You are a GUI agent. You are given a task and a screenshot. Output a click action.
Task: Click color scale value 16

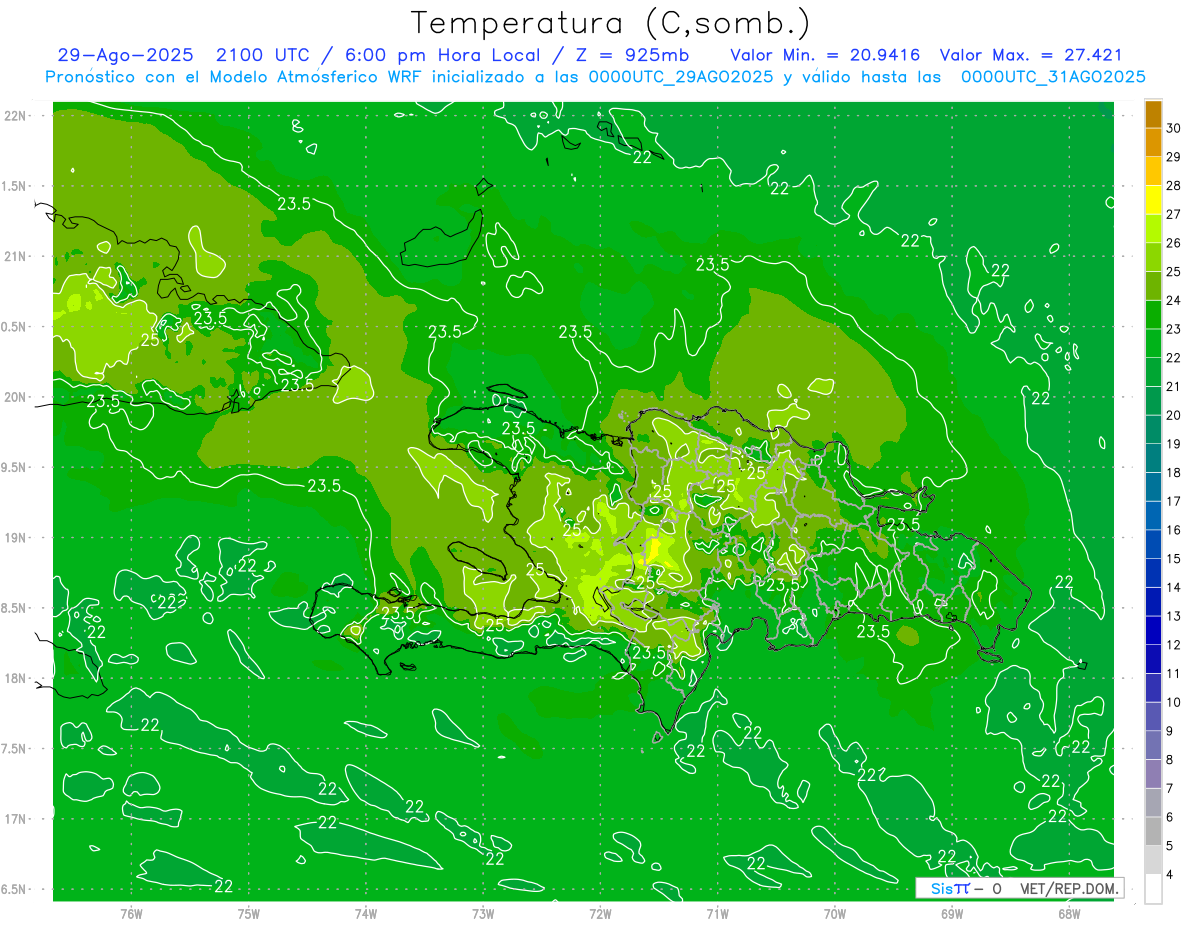click(1174, 530)
